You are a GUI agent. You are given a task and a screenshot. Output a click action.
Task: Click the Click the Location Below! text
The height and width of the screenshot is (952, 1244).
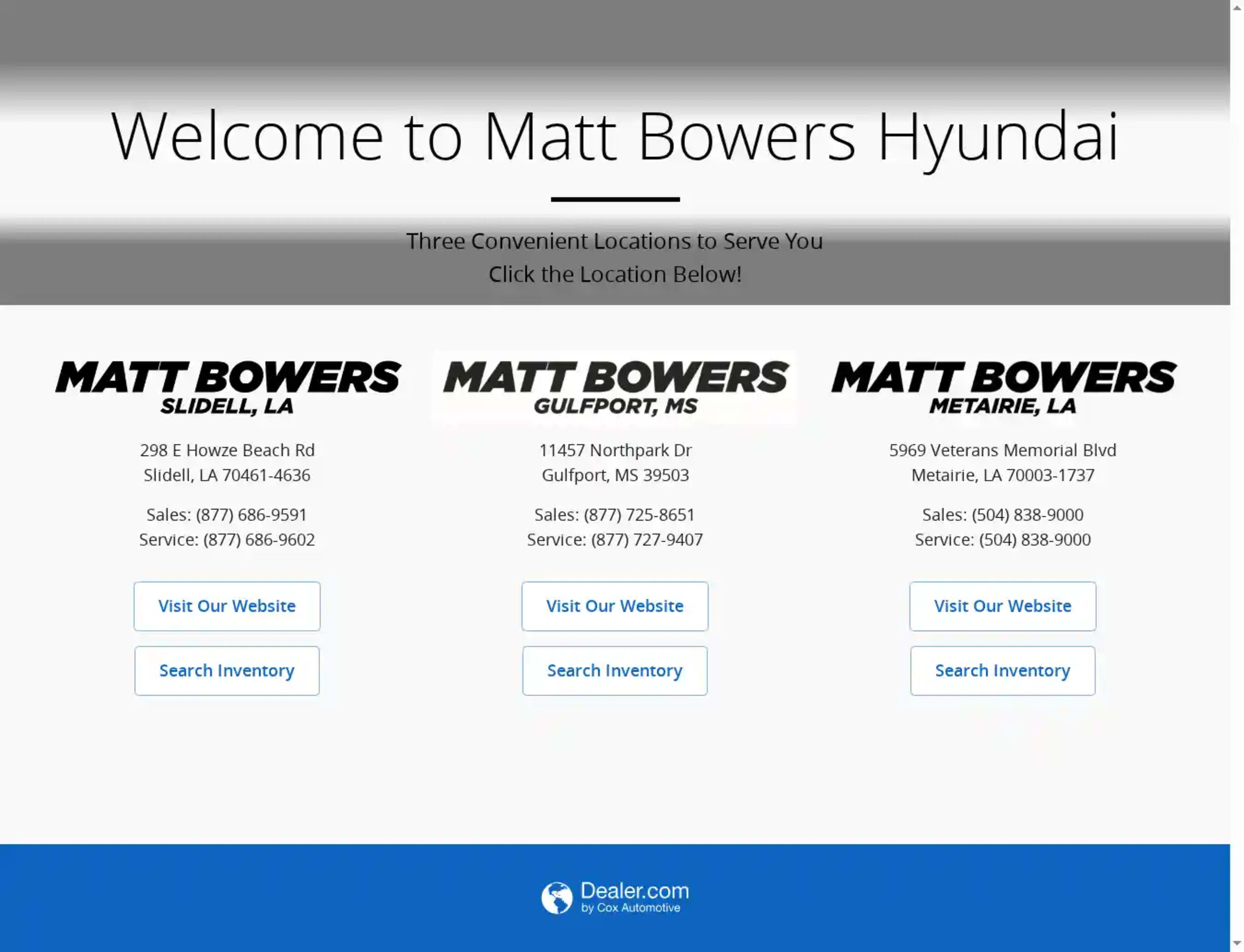pos(615,274)
